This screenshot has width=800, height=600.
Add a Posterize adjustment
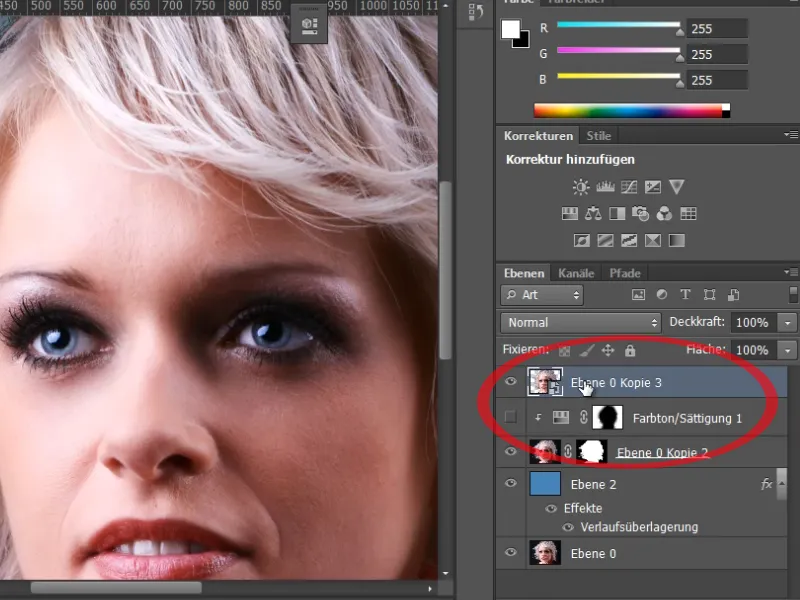click(605, 240)
